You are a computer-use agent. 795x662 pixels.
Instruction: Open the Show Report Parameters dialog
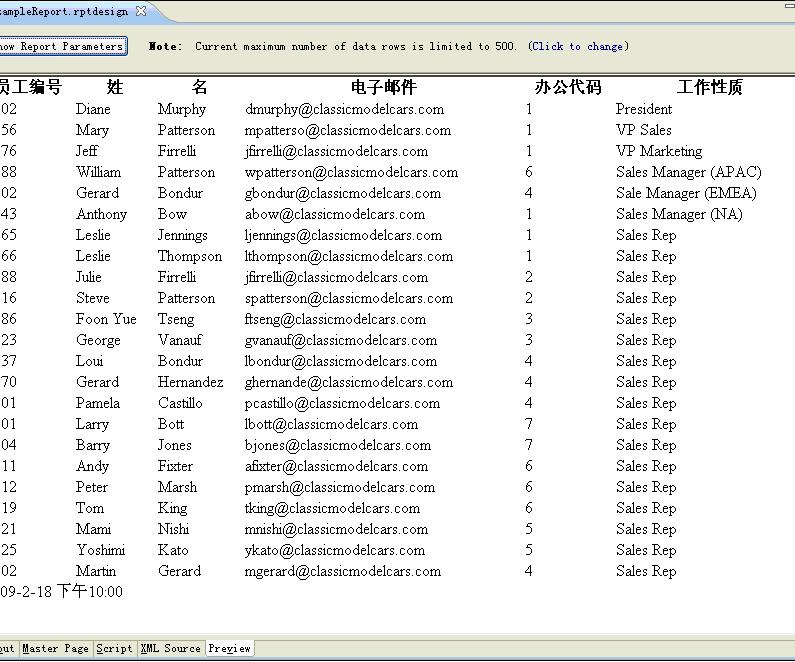click(x=62, y=46)
